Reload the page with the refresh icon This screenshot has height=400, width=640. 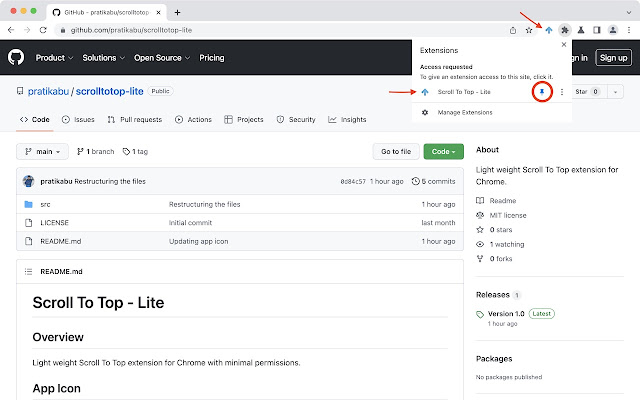point(43,30)
